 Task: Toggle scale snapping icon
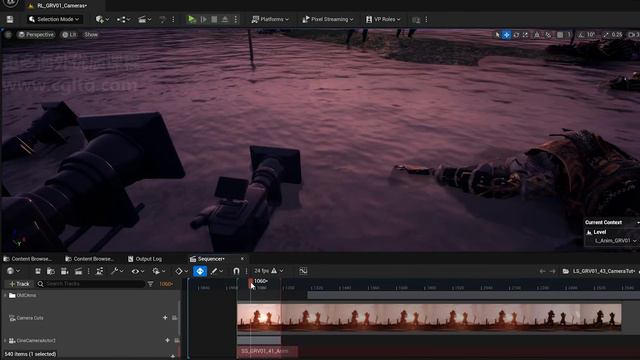tap(606, 35)
